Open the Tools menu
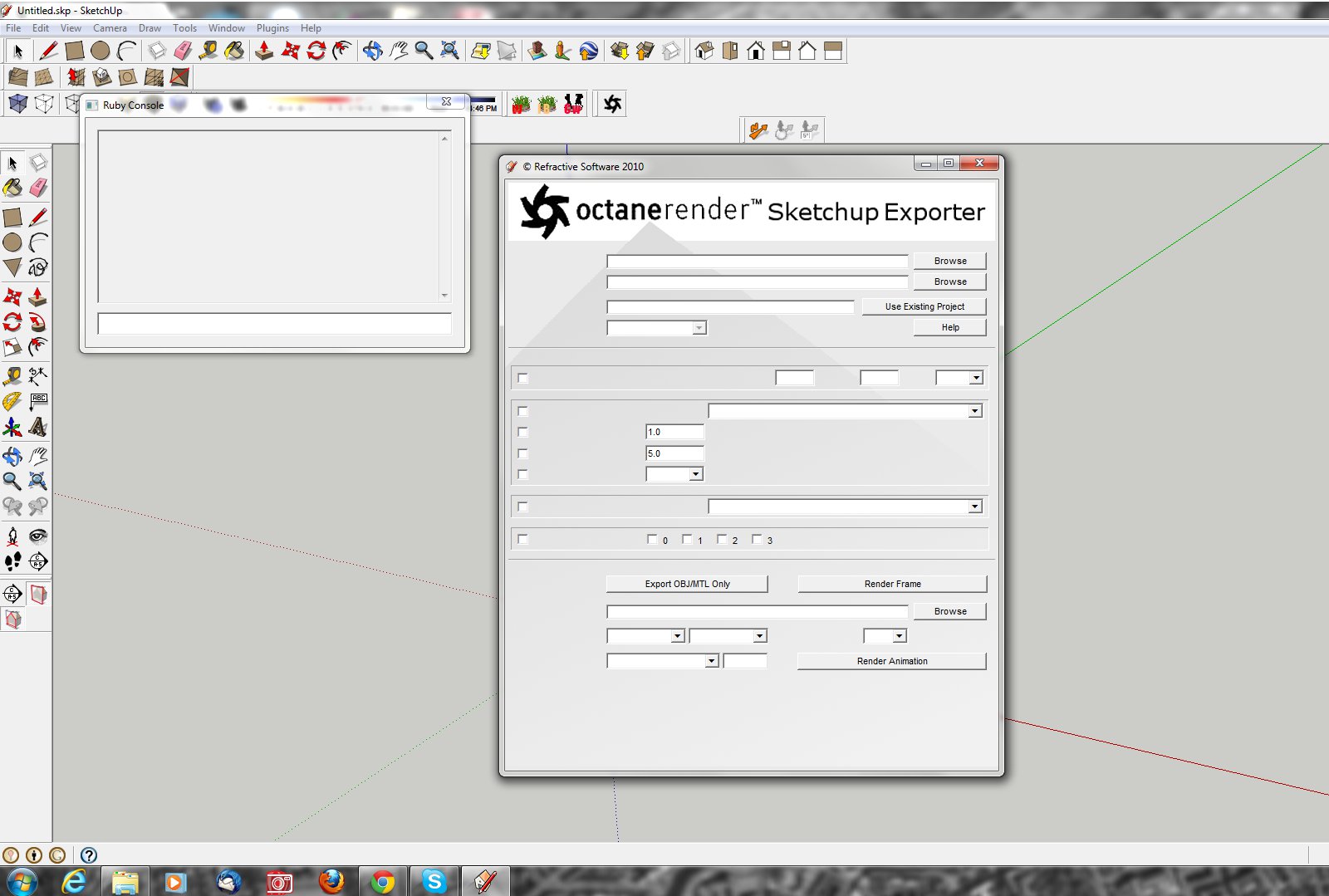This screenshot has width=1329, height=896. pos(184,28)
